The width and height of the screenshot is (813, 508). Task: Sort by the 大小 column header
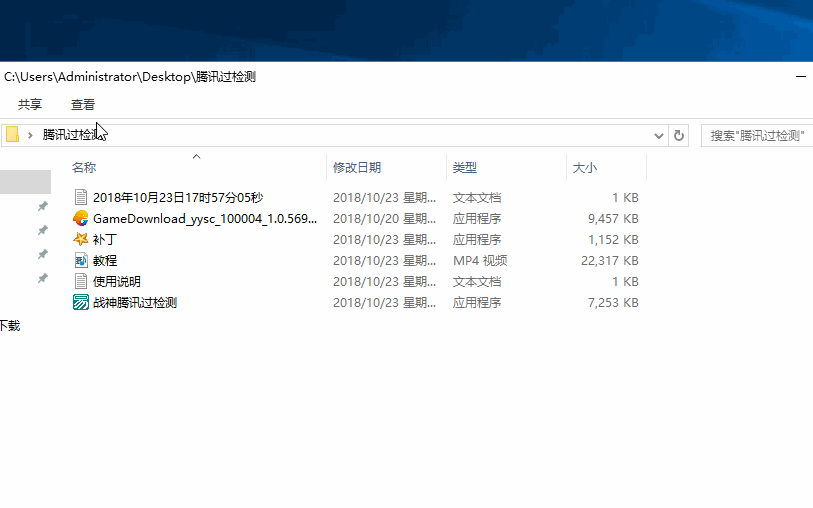pyautogui.click(x=584, y=167)
